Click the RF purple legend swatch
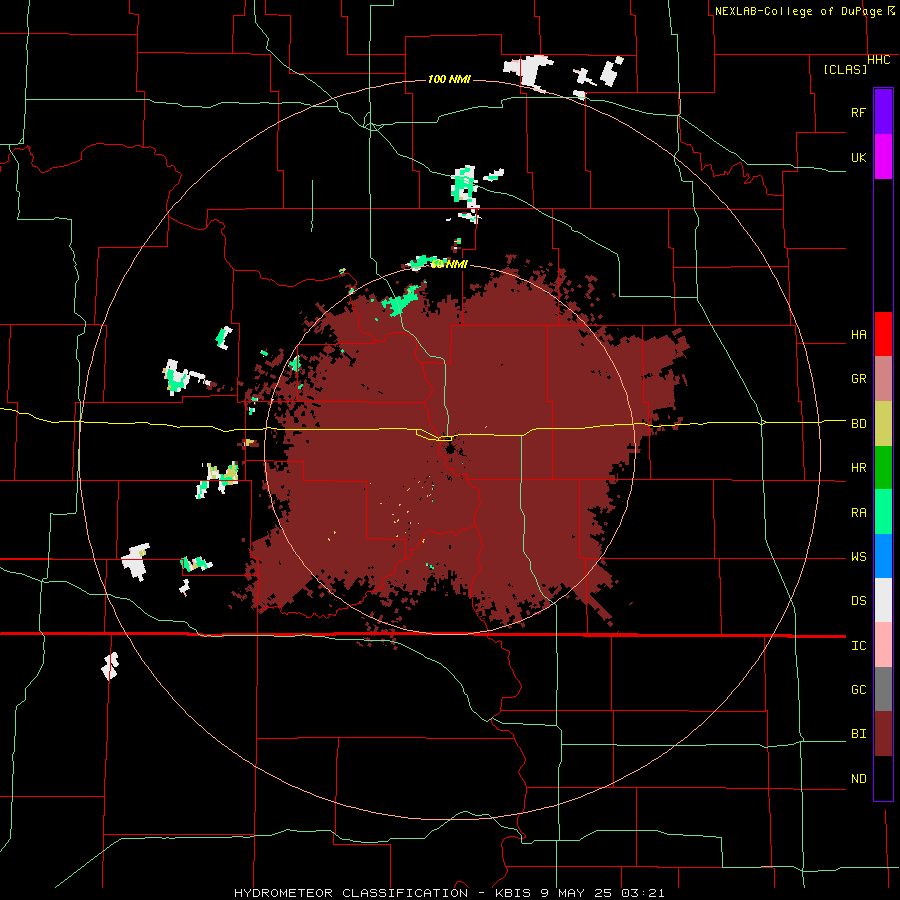The image size is (900, 900). point(883,112)
